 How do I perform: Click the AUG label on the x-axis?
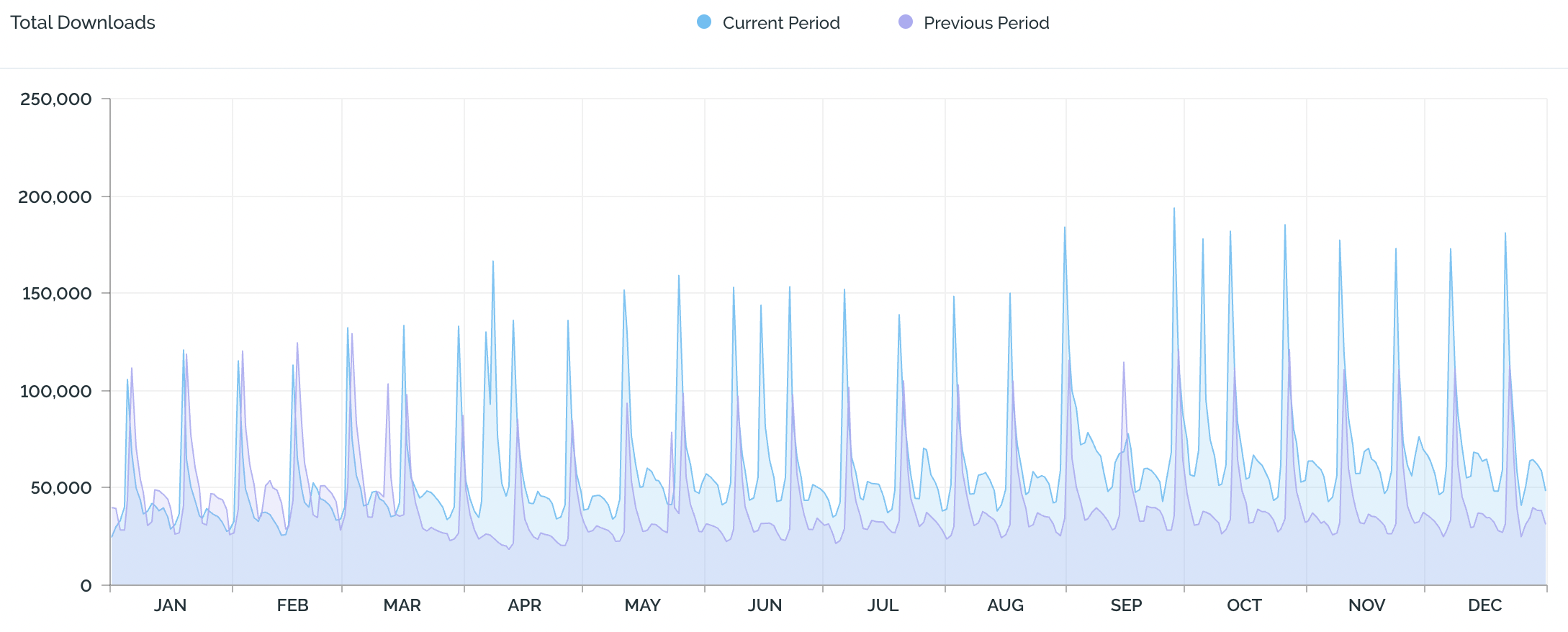[x=1006, y=605]
